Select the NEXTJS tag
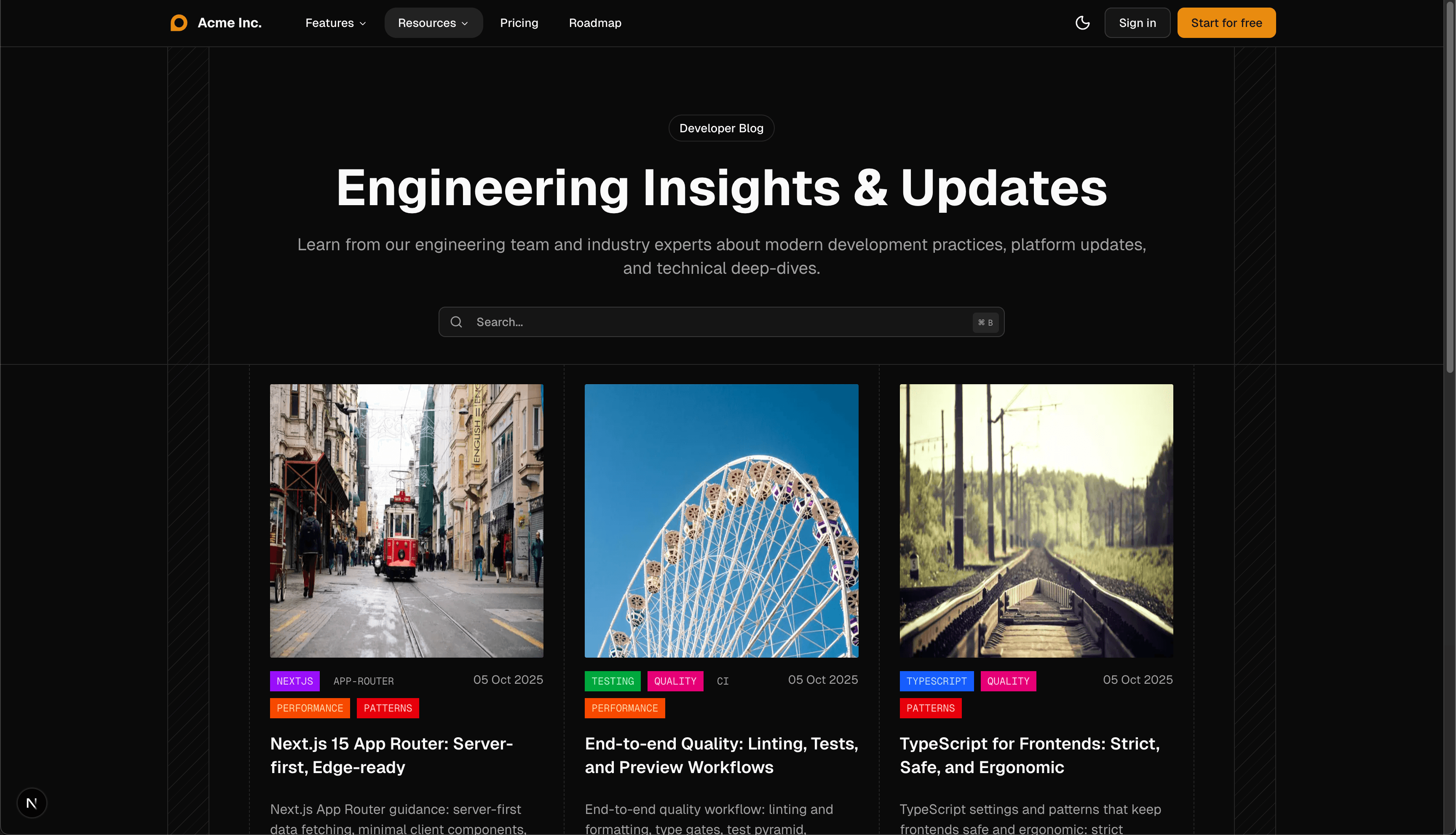This screenshot has height=835, width=1456. point(294,681)
